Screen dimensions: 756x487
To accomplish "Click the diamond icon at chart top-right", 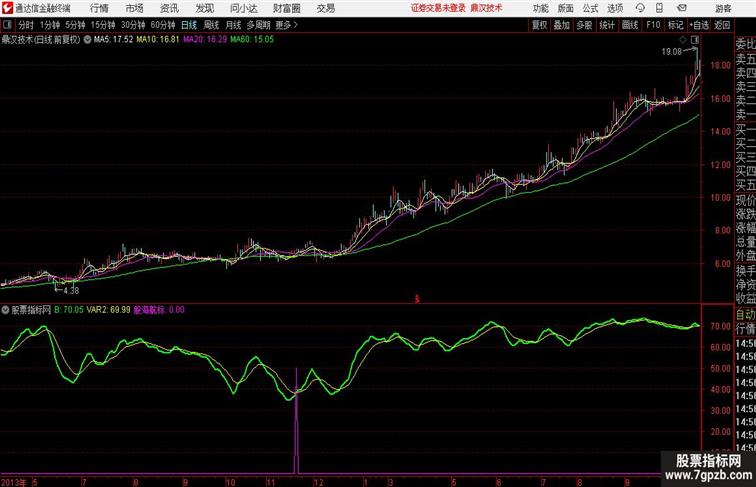I will click(x=683, y=40).
